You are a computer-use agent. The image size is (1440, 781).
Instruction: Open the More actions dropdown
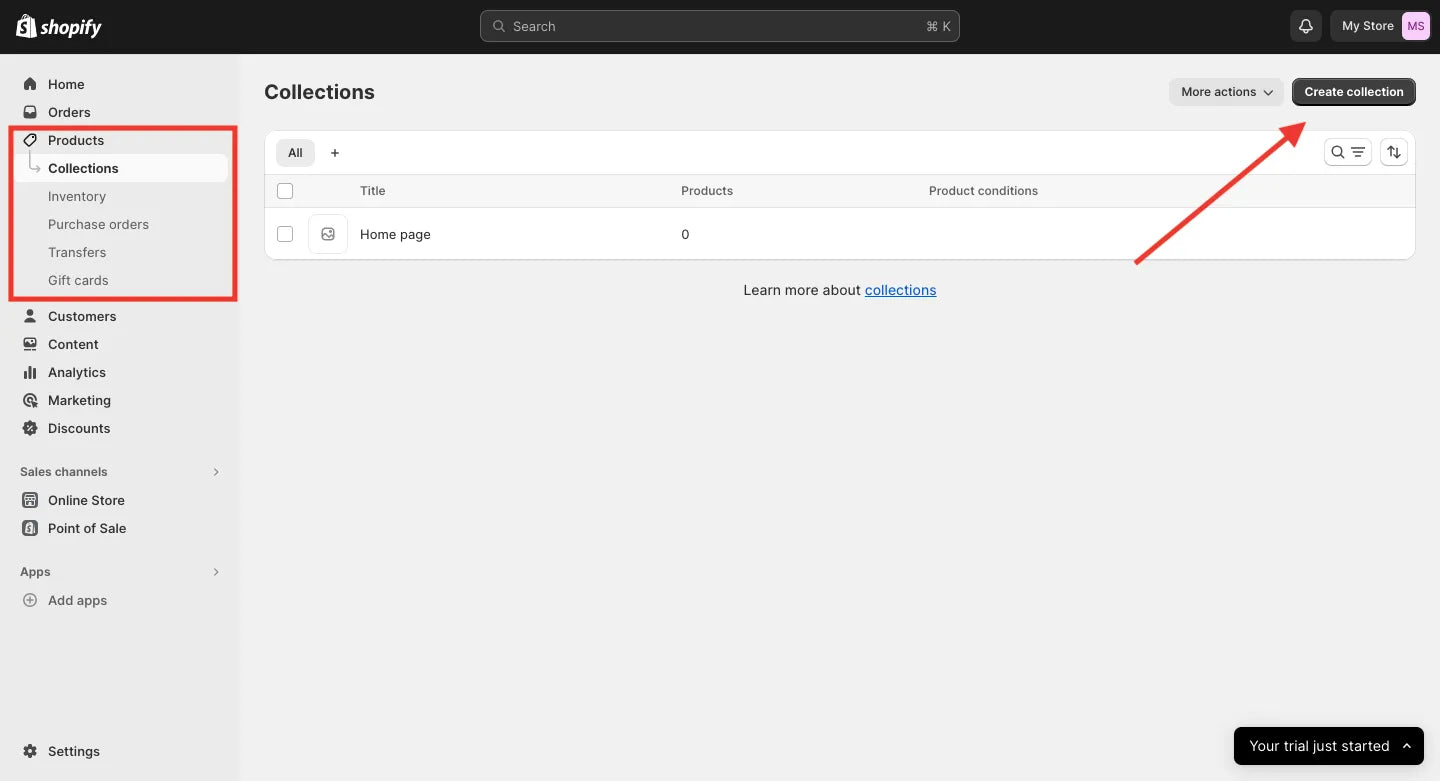click(1225, 91)
